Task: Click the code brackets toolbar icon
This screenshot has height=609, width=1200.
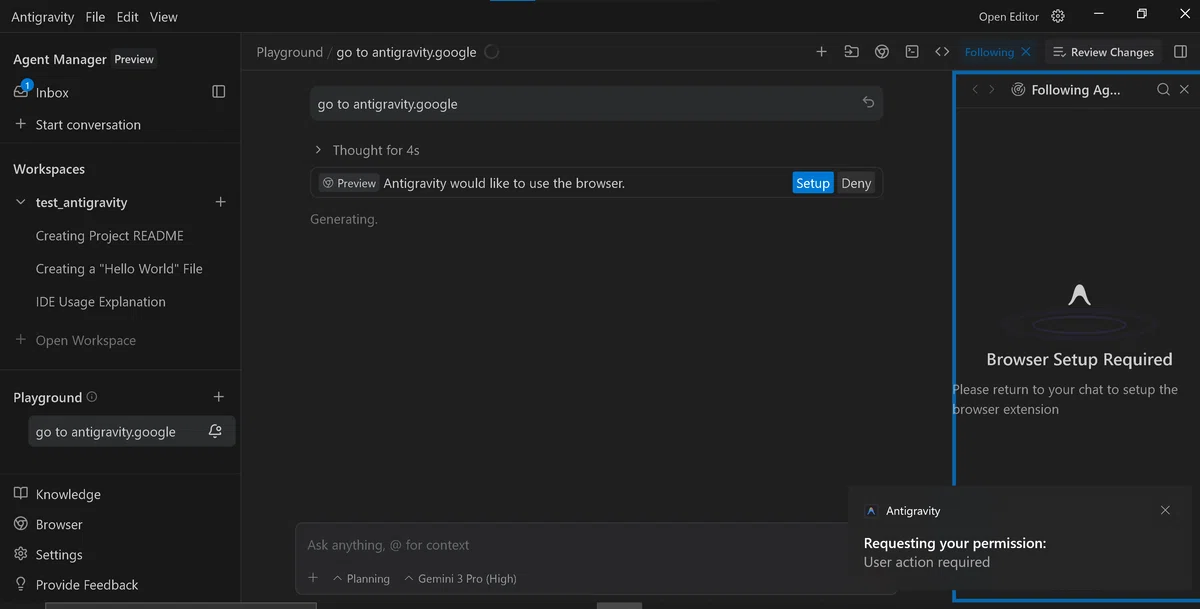Action: (942, 52)
